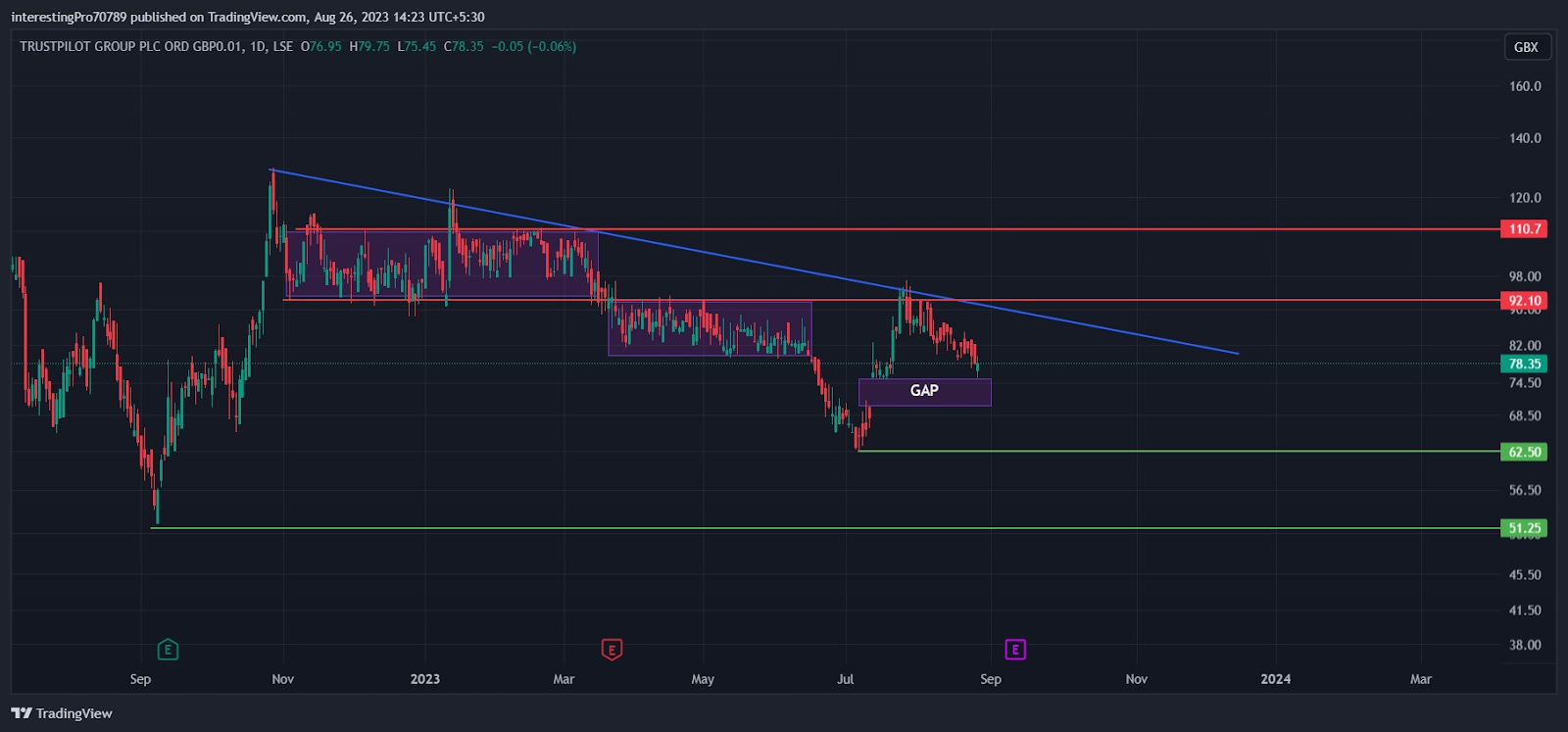The width and height of the screenshot is (1568, 732).
Task: Click the Nov label left of 2023
Action: [x=283, y=679]
